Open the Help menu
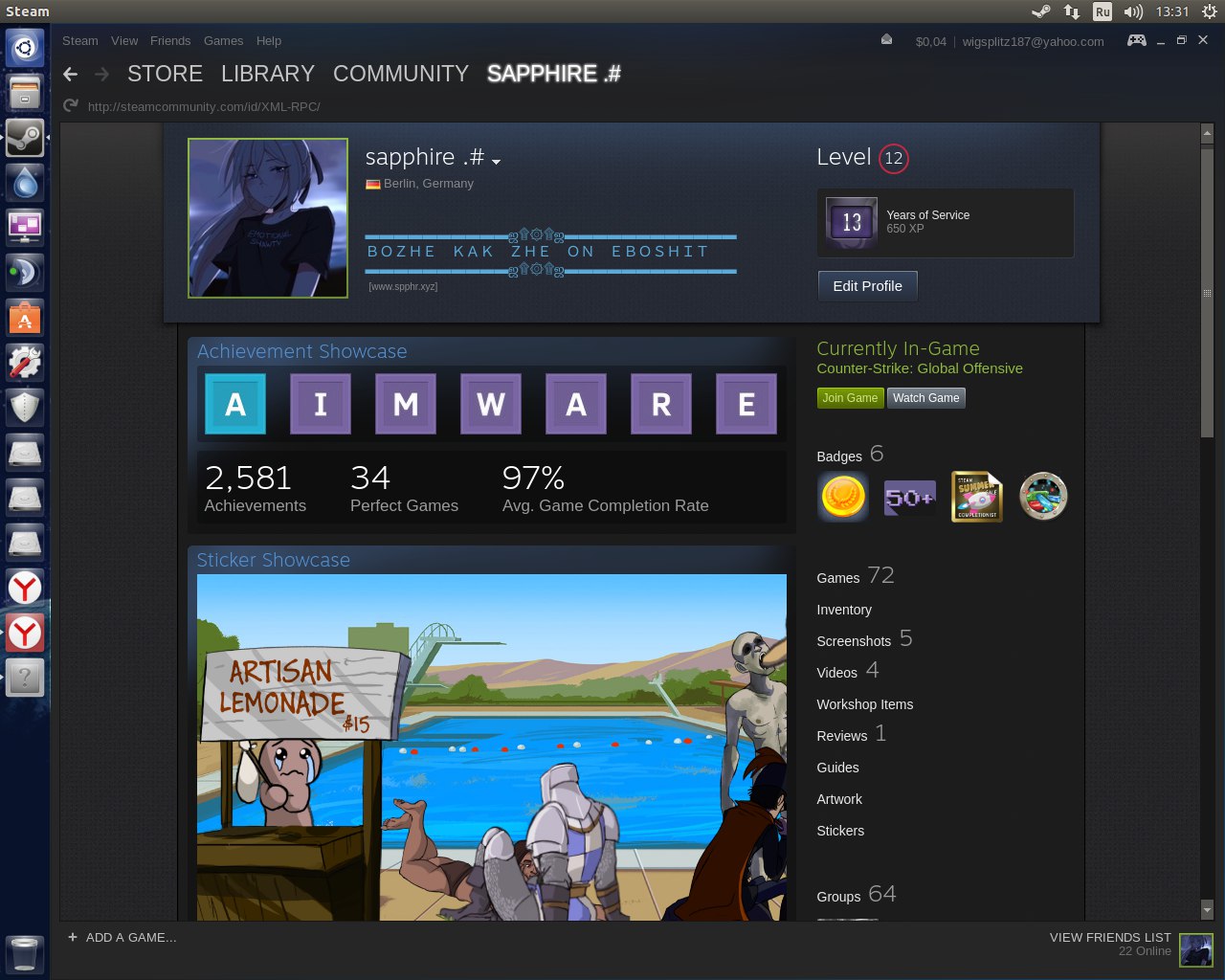This screenshot has width=1225, height=980. [x=269, y=41]
